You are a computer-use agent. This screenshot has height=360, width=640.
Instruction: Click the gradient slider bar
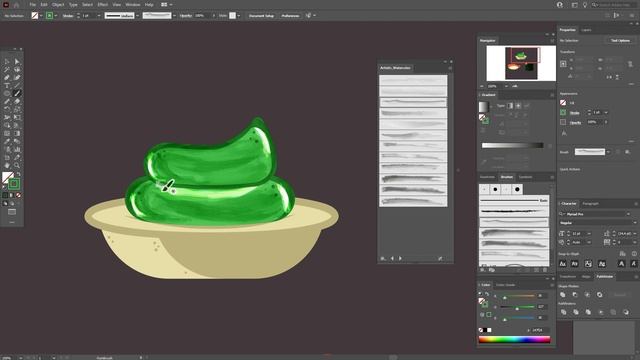513,145
